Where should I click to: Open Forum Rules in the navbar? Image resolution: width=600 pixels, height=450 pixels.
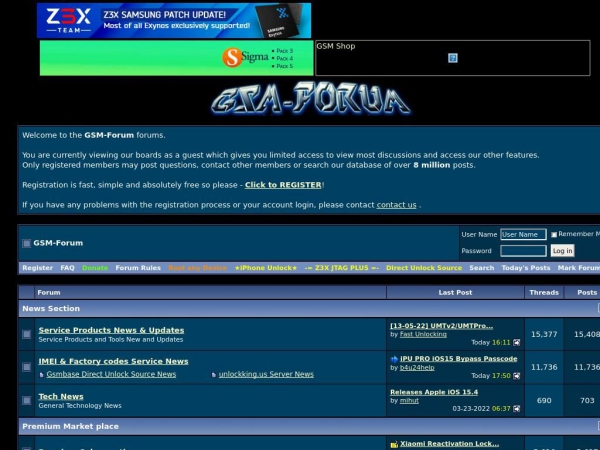pos(138,268)
